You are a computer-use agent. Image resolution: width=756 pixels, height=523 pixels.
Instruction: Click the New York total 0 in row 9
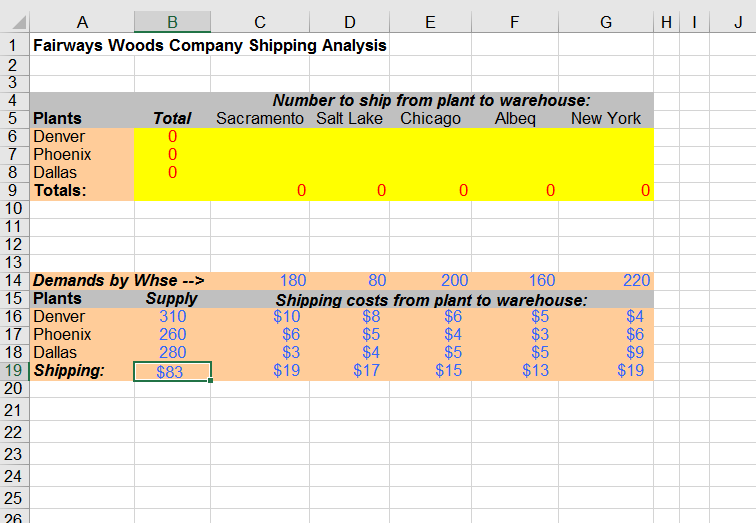point(606,191)
